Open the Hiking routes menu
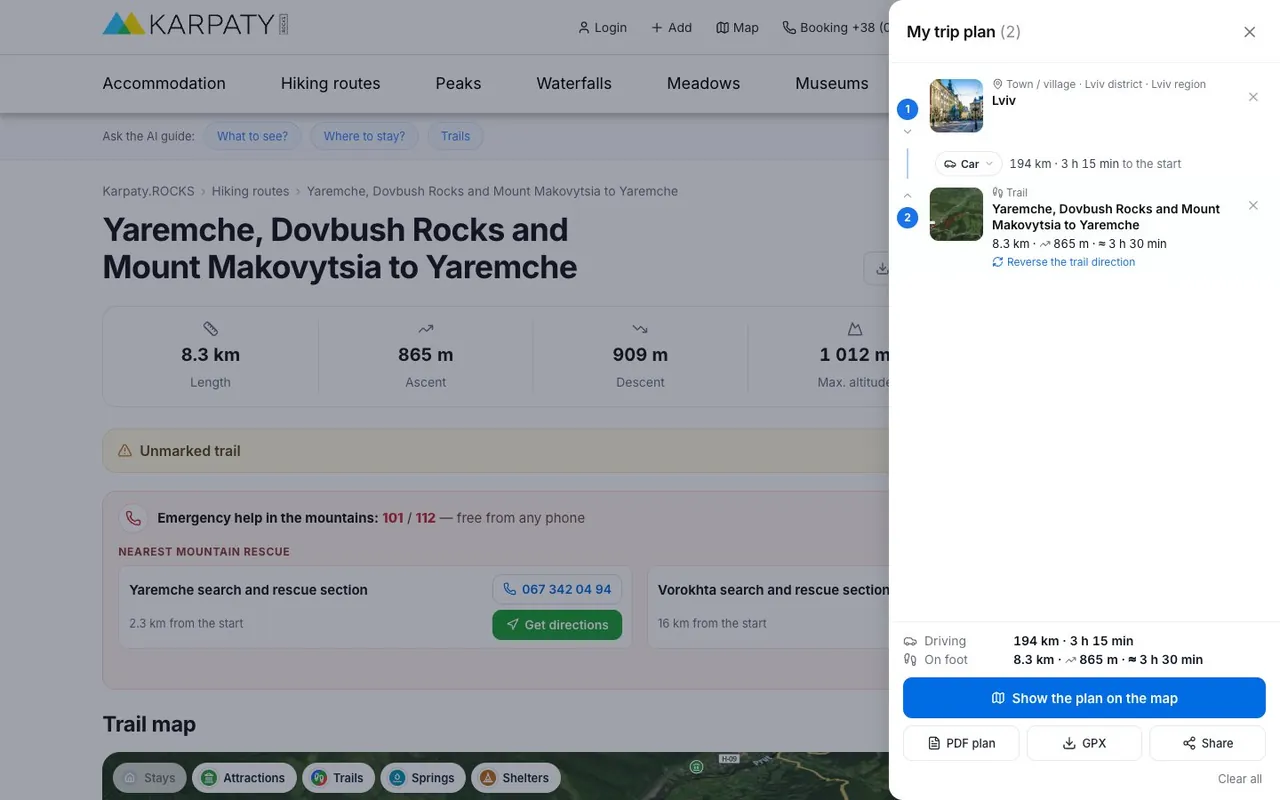This screenshot has width=1280, height=800. click(x=330, y=84)
